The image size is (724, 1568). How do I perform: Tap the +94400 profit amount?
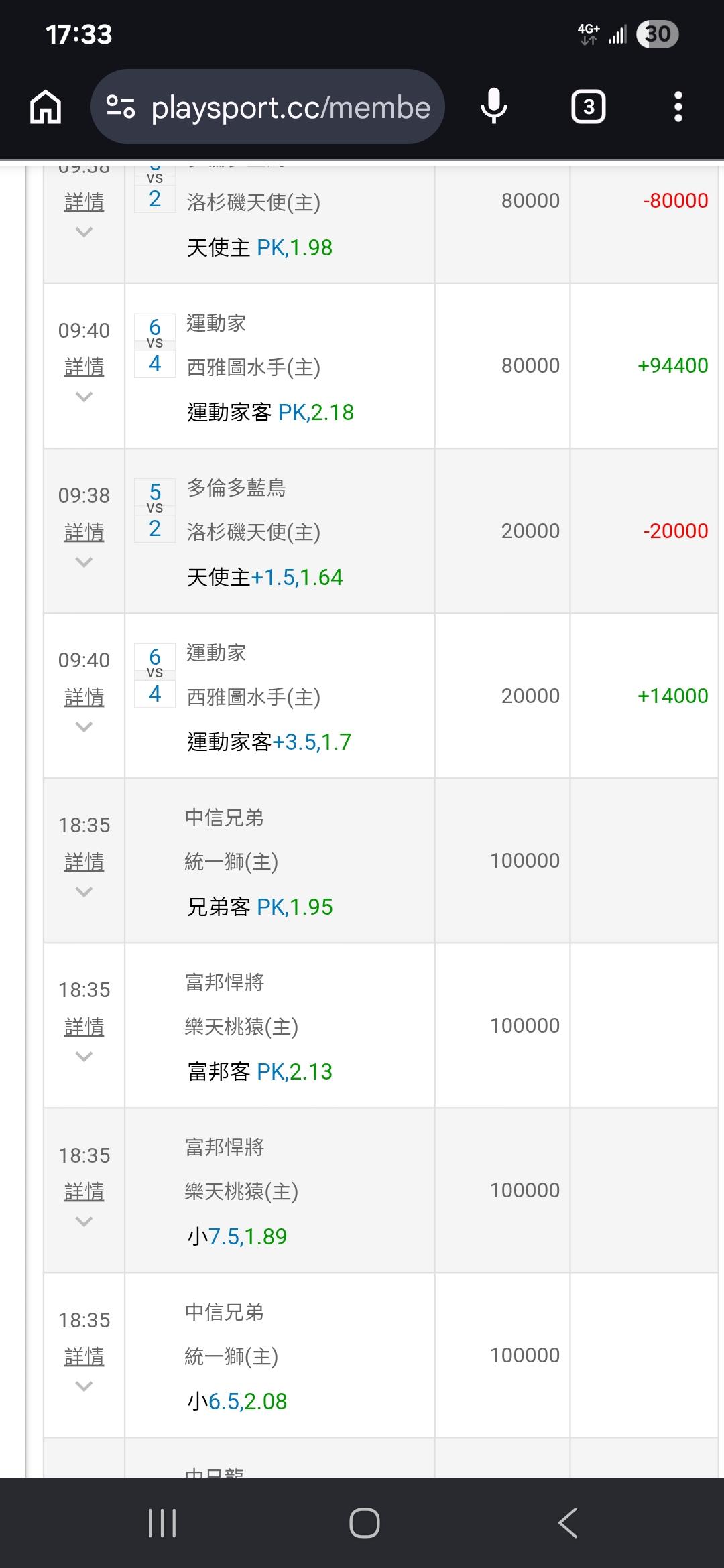(x=672, y=365)
